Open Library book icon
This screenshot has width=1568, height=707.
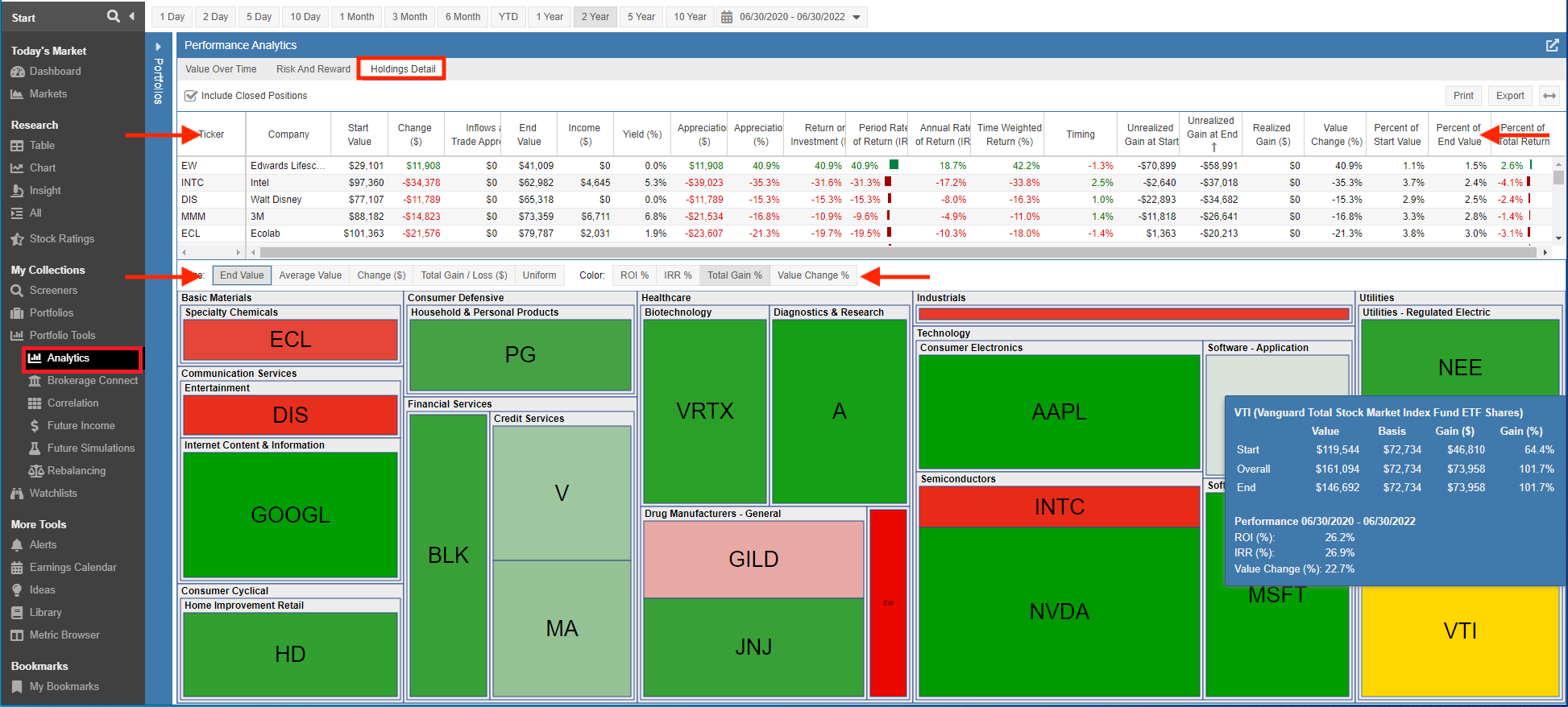tap(17, 613)
